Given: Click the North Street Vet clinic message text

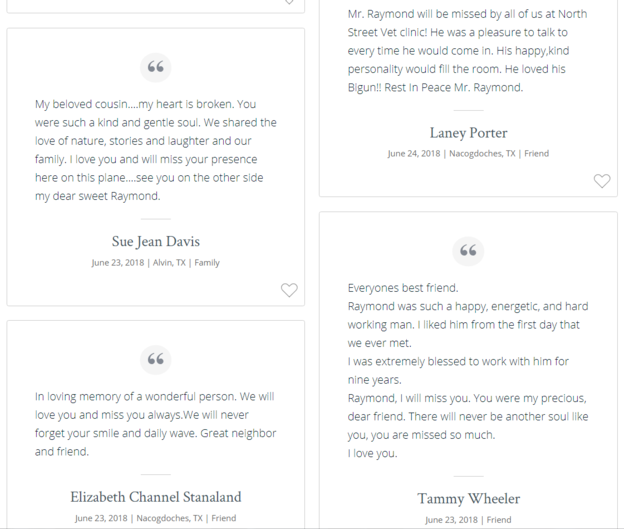Looking at the screenshot, I should [468, 51].
